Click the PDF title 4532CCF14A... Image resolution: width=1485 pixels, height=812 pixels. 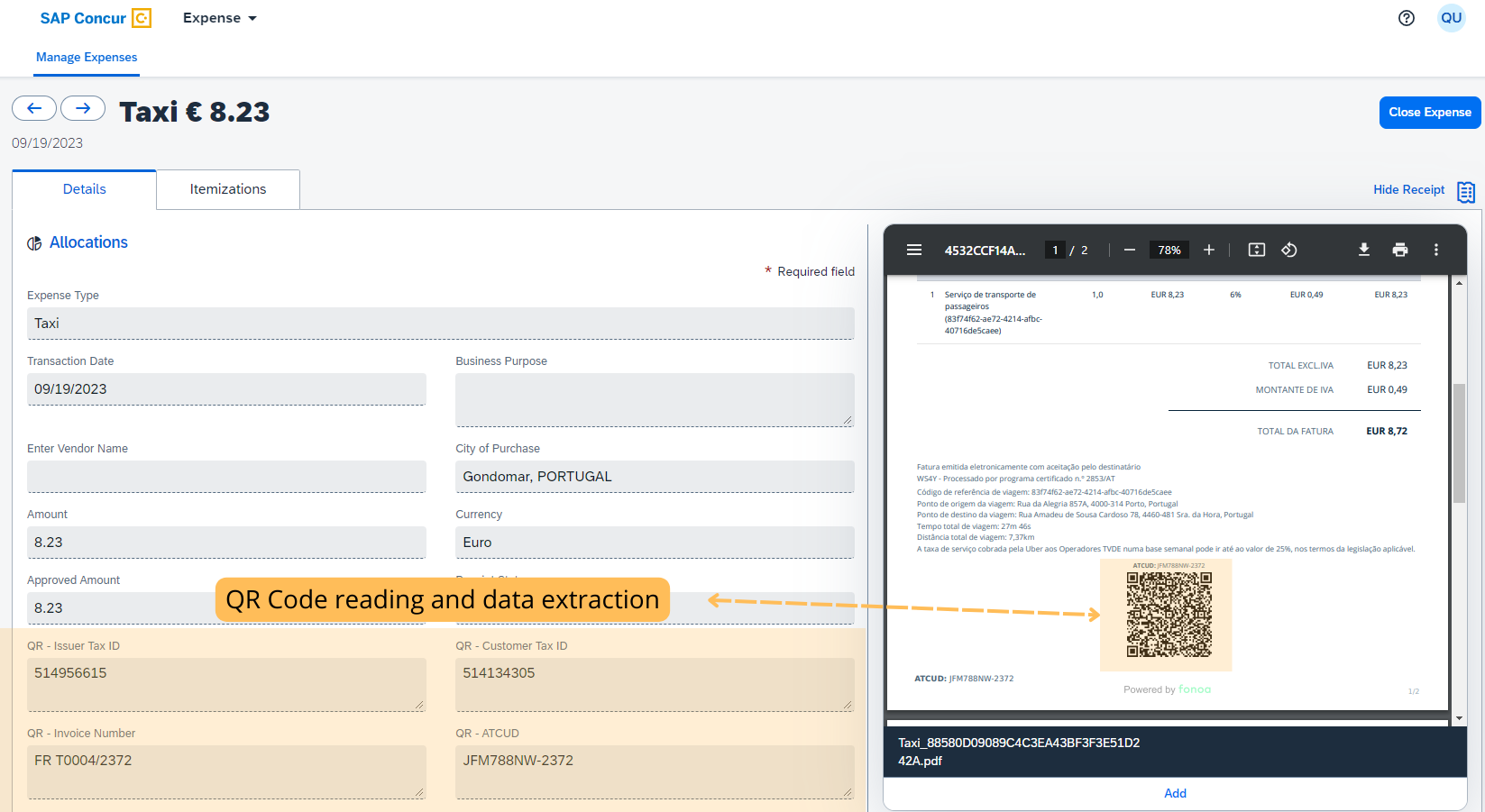[985, 250]
